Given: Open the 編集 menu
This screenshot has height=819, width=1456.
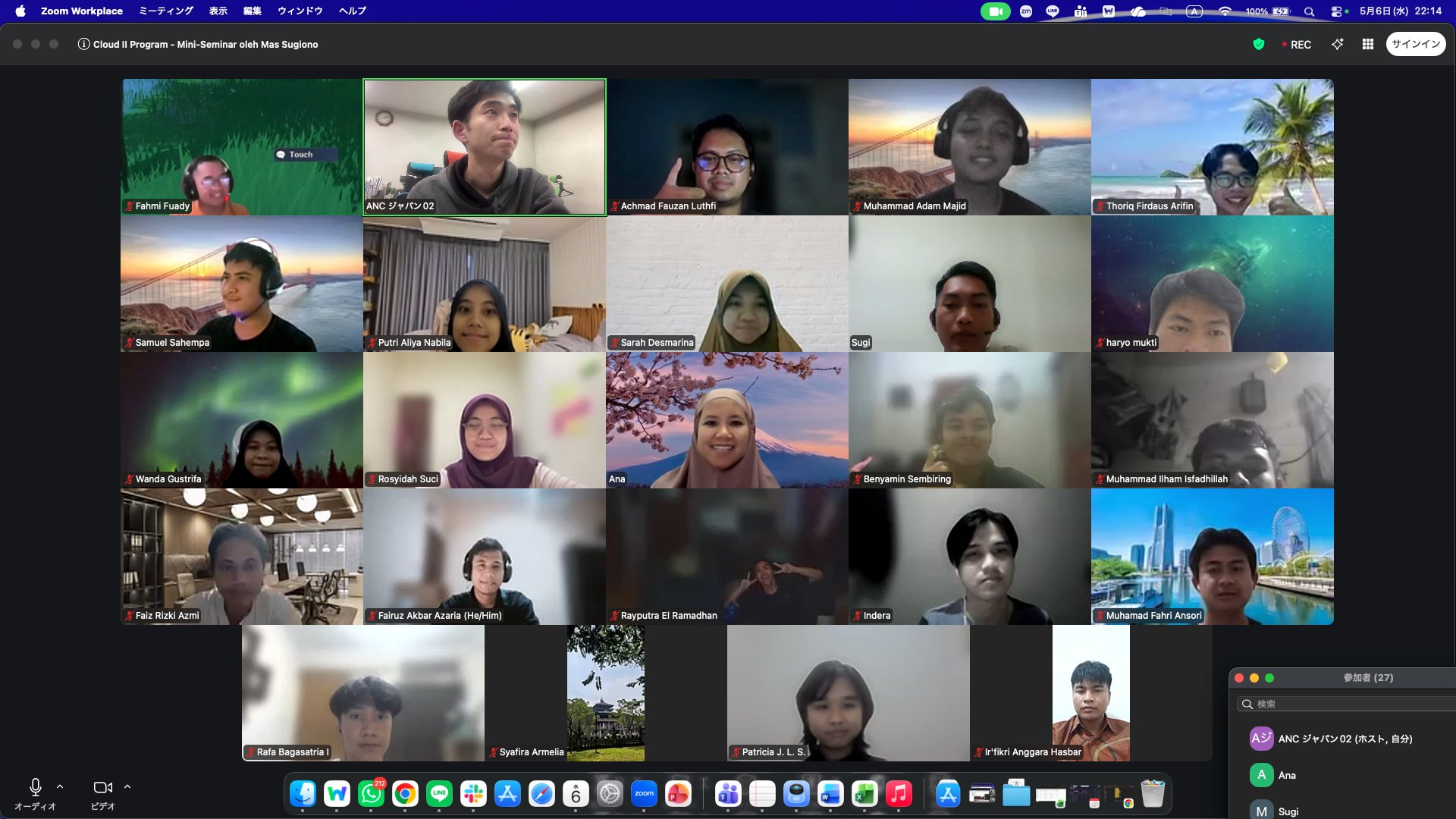Looking at the screenshot, I should tap(252, 11).
